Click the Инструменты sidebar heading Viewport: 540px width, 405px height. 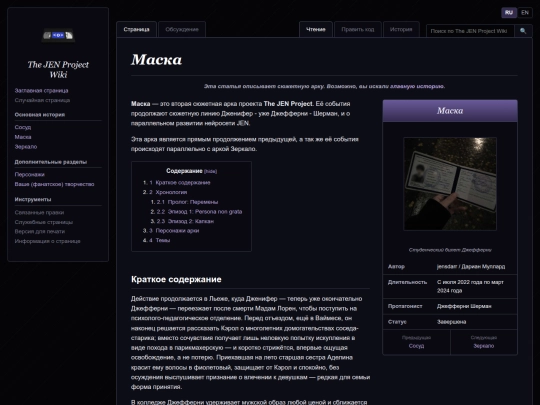coord(33,199)
